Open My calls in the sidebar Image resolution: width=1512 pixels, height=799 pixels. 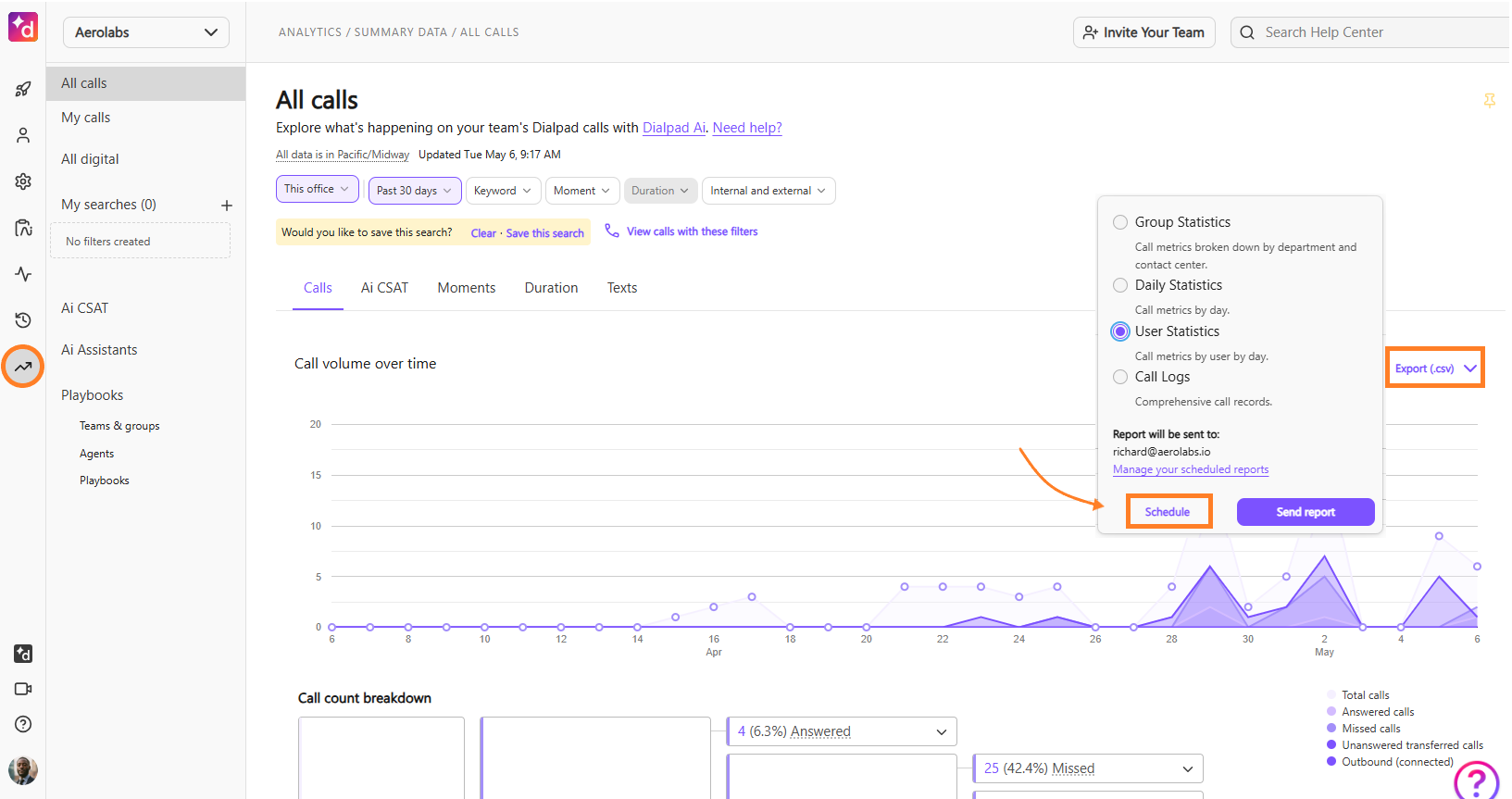(85, 118)
